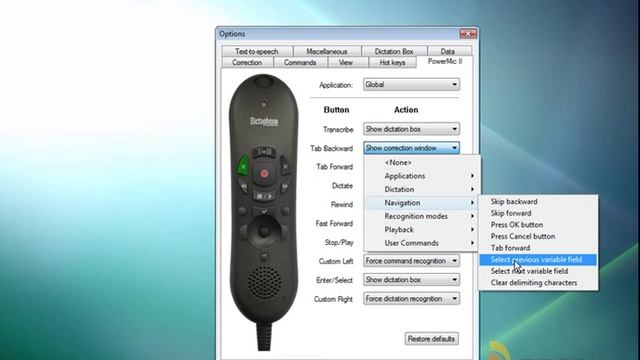Open the Dictation Box tab
640x360 pixels.
pyautogui.click(x=394, y=51)
